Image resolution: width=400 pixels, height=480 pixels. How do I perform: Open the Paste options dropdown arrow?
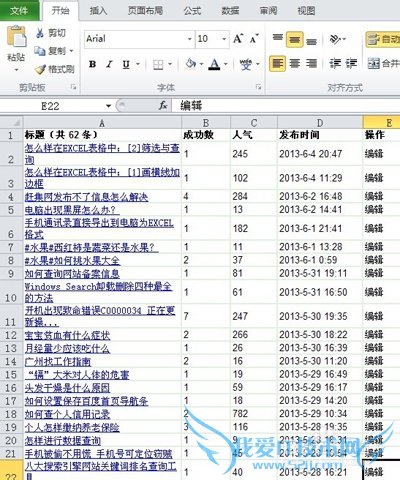coord(16,70)
